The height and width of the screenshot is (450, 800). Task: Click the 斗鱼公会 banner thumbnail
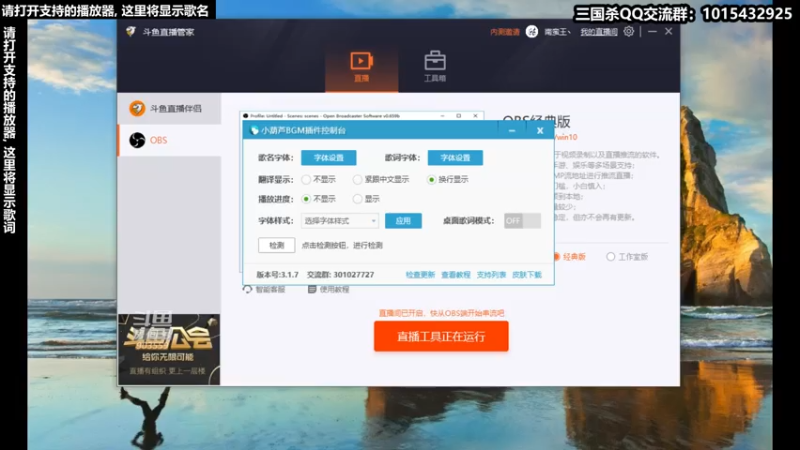coord(169,349)
